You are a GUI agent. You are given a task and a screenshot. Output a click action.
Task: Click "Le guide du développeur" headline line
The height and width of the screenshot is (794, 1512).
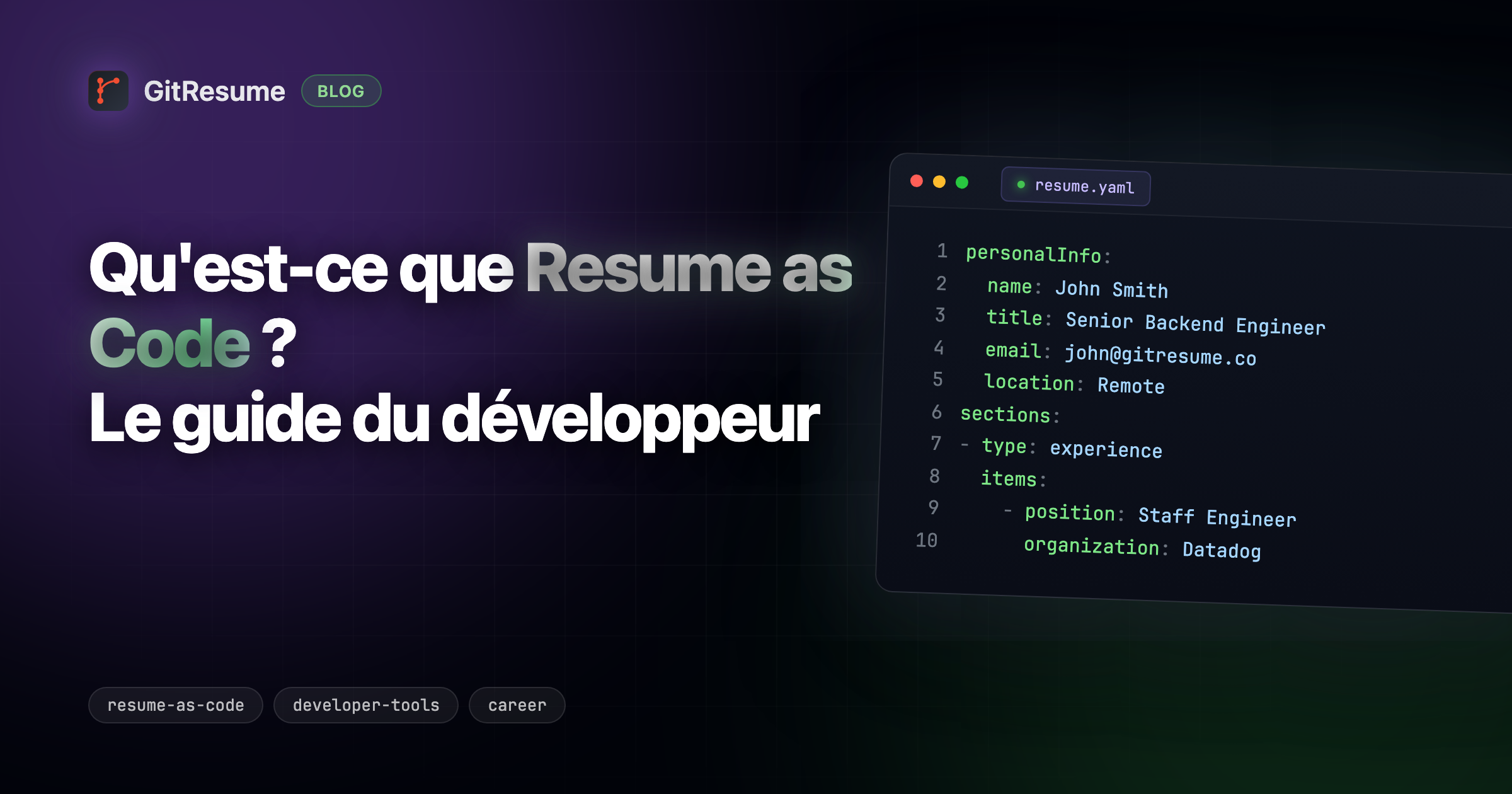coord(454,420)
